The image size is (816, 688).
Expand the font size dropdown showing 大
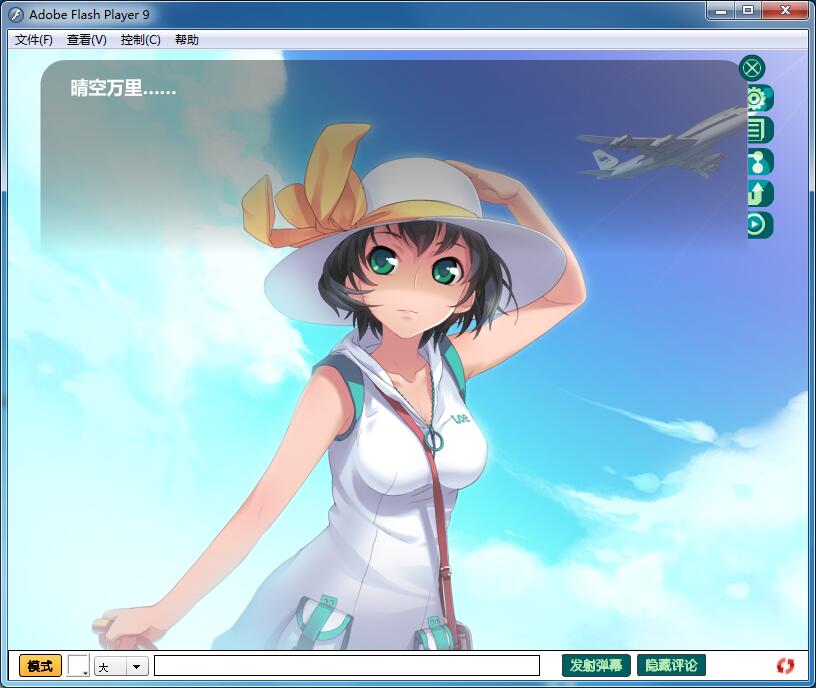tap(121, 666)
